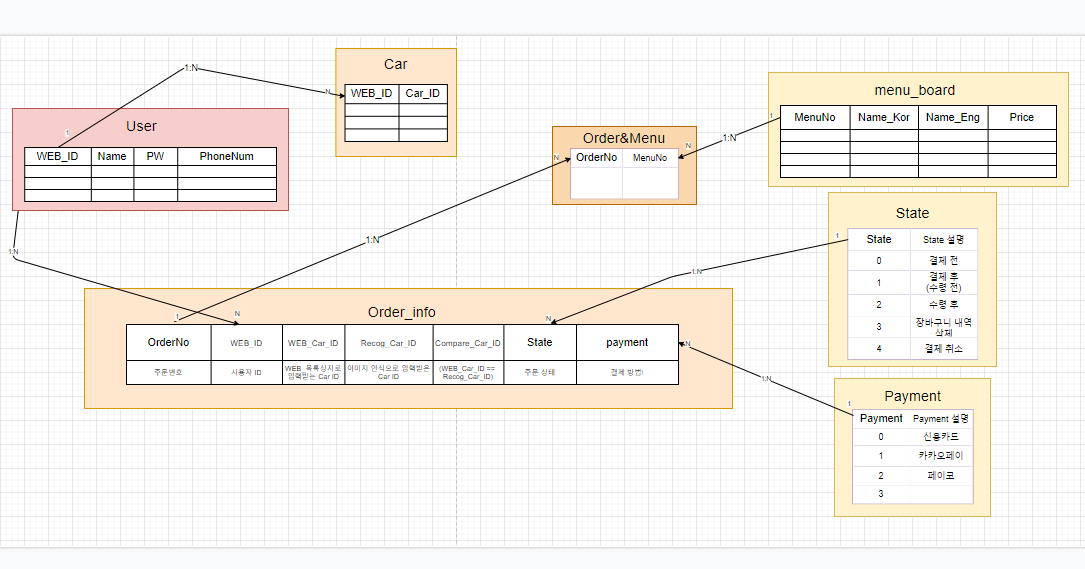Click State column header in Order_info

point(540,343)
